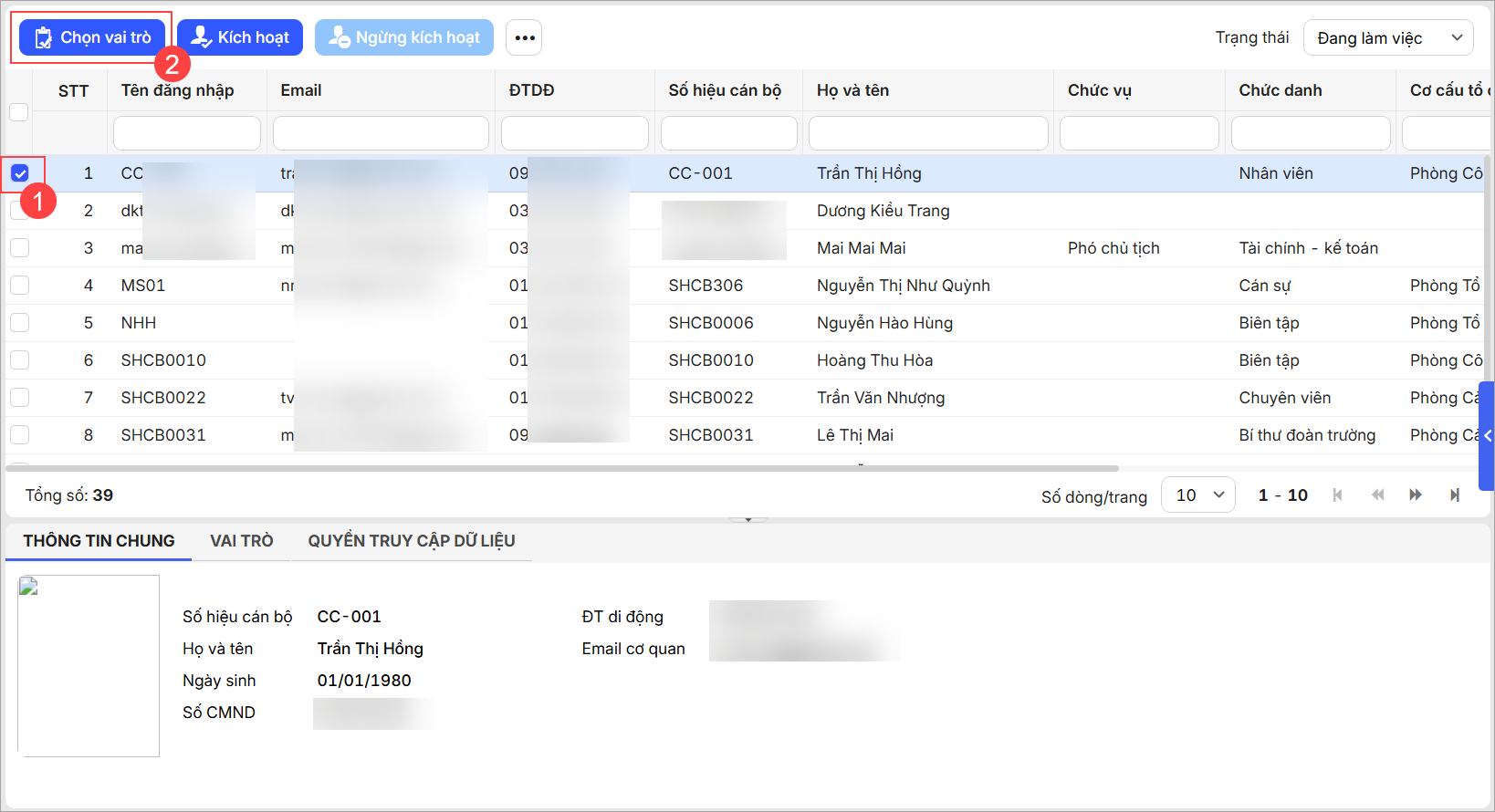Switch to the VAI TRÒ tab
The image size is (1495, 812).
(241, 541)
